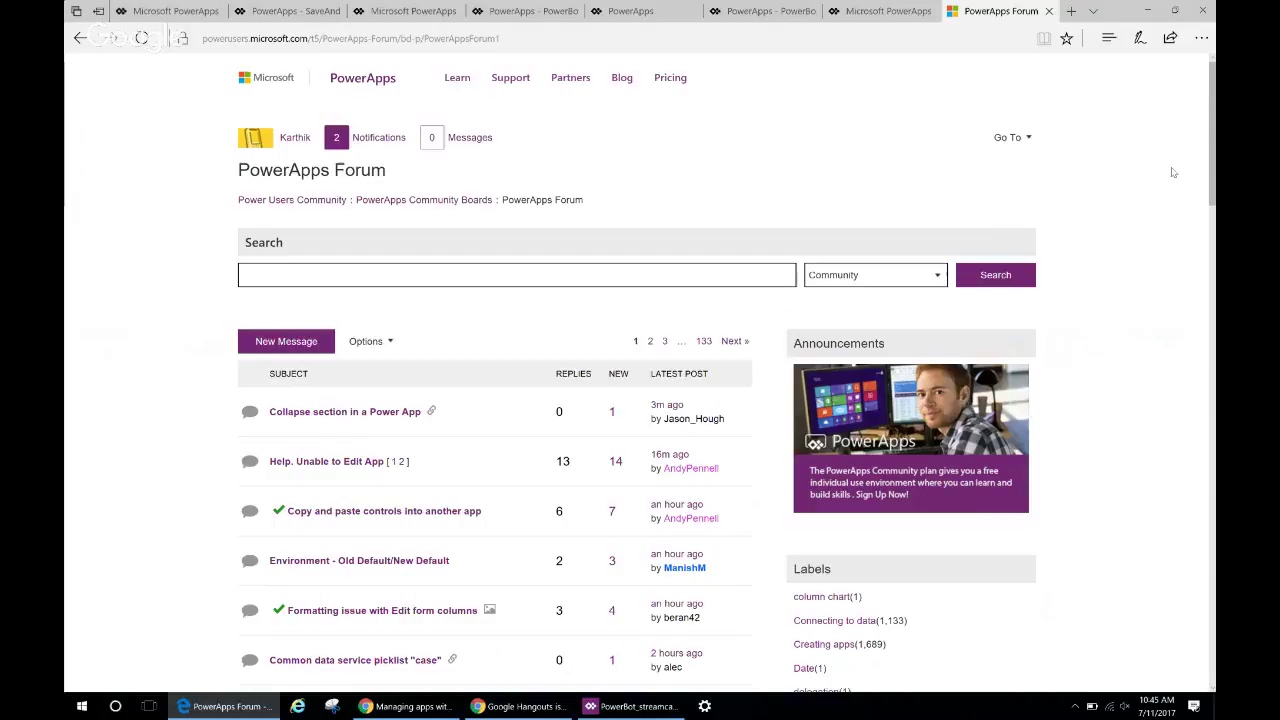Open the Partners menu item
Viewport: 1280px width, 720px height.
570,77
